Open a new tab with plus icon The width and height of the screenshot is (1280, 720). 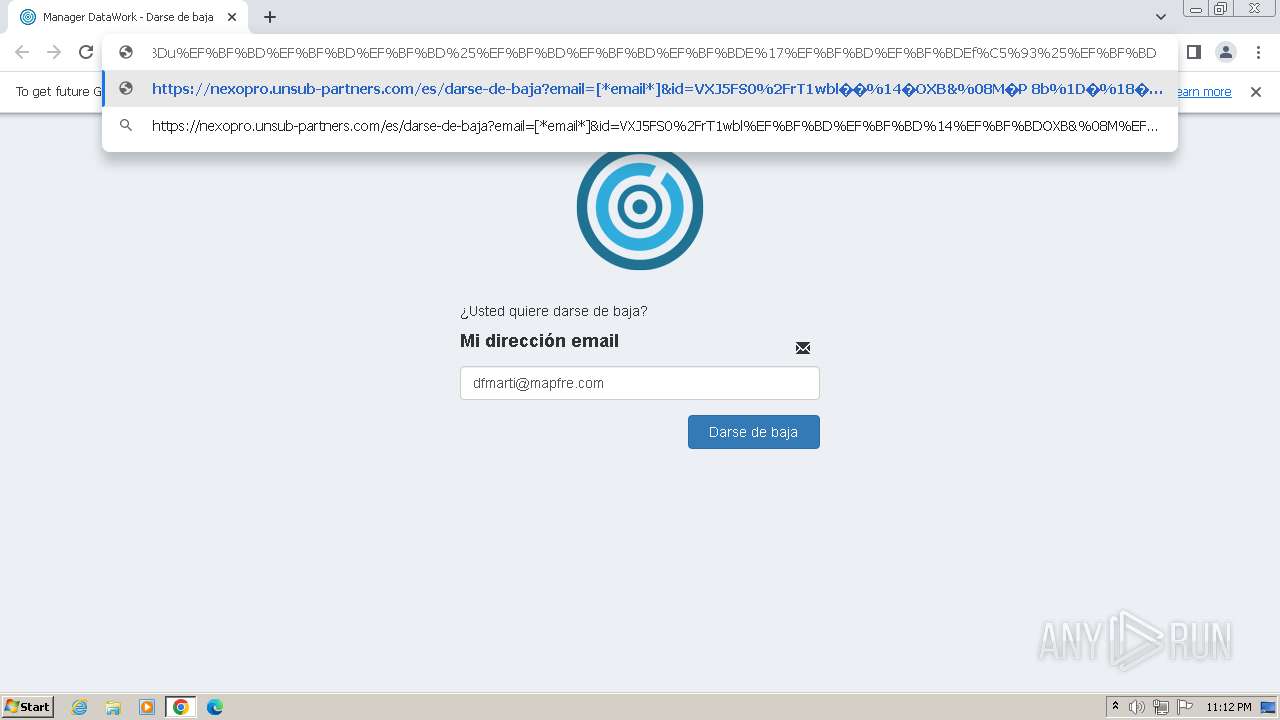click(270, 17)
